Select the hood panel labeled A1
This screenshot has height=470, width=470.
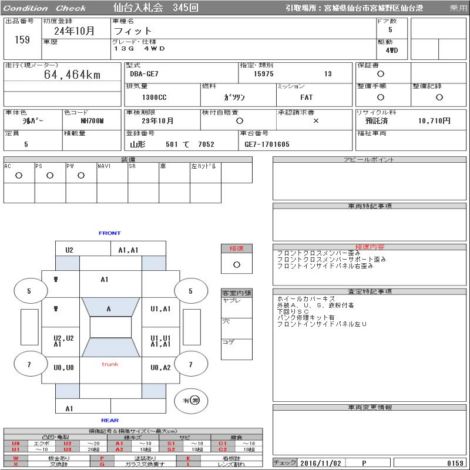click(x=111, y=279)
